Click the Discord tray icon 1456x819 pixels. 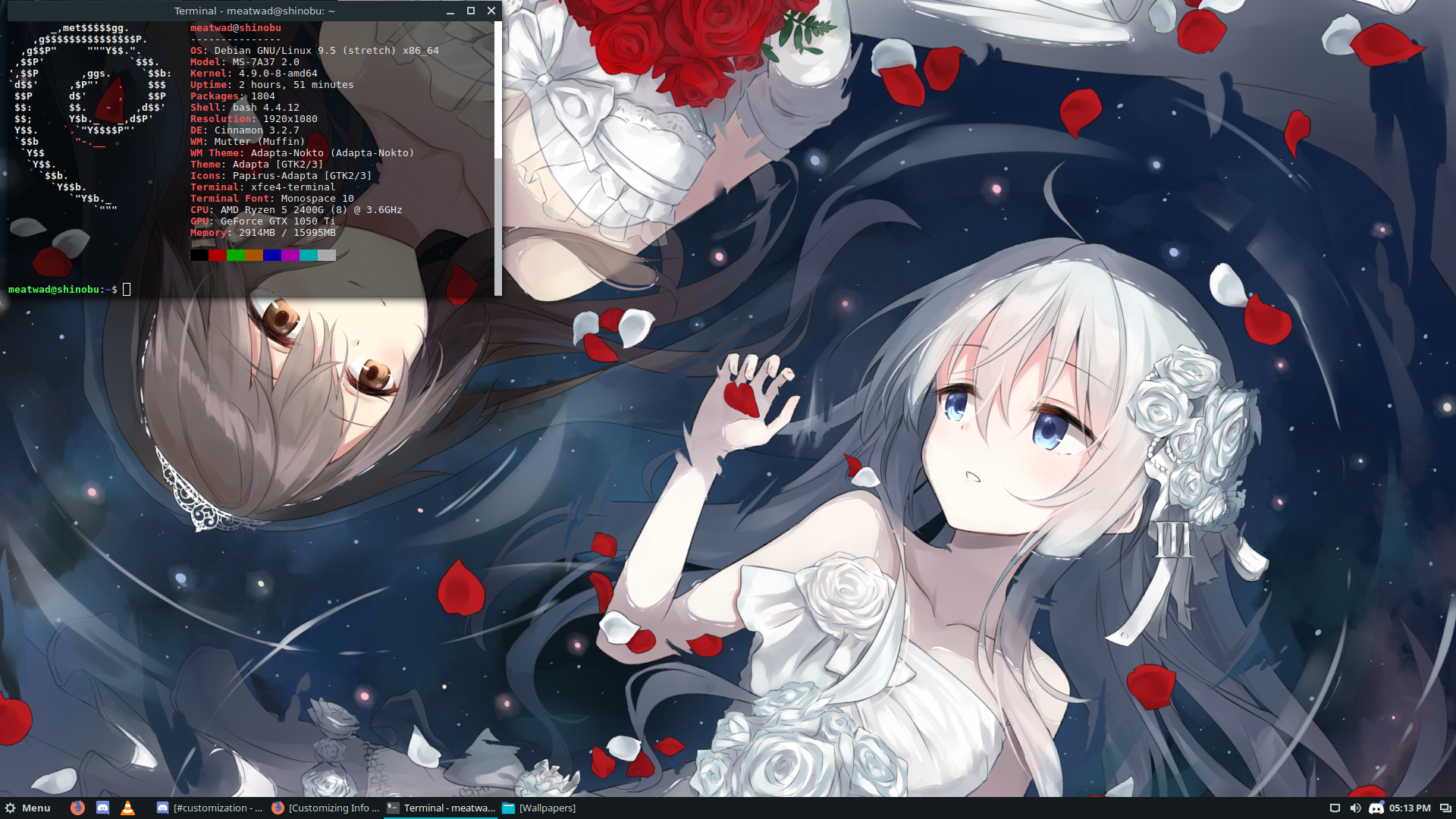pos(1376,808)
